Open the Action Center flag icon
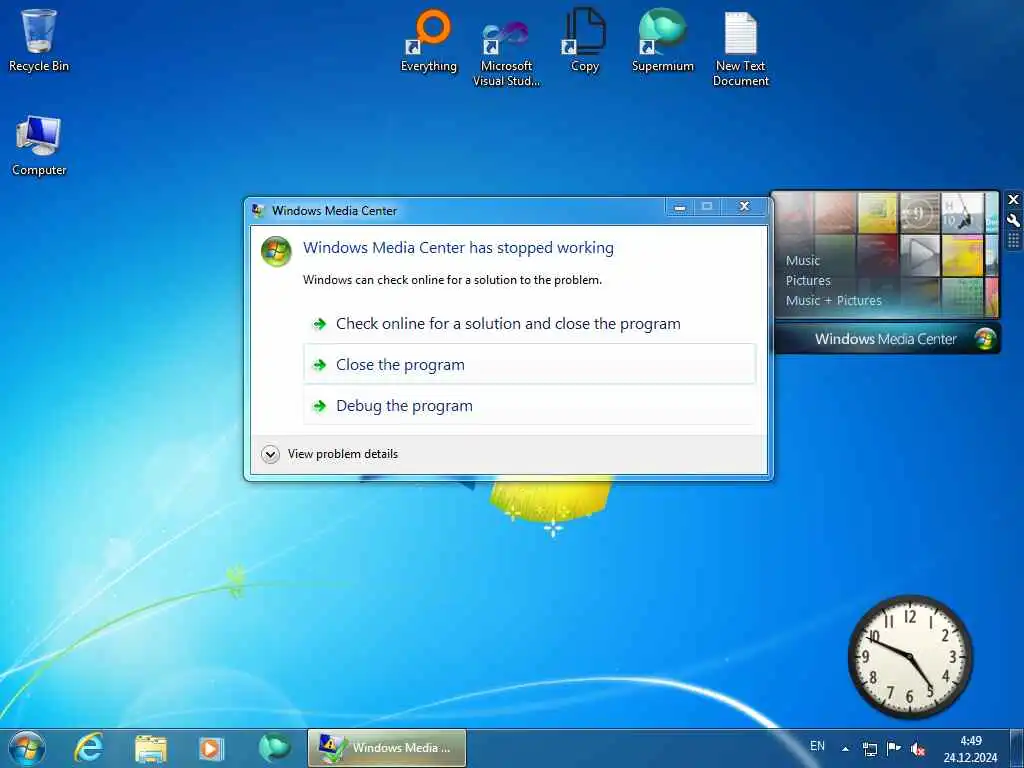Viewport: 1024px width, 768px height. click(893, 748)
